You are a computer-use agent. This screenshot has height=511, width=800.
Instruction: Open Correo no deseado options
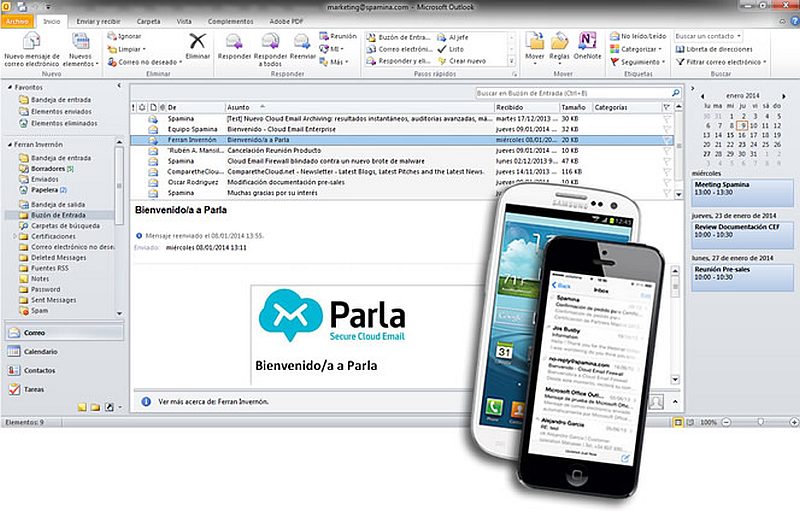(144, 62)
